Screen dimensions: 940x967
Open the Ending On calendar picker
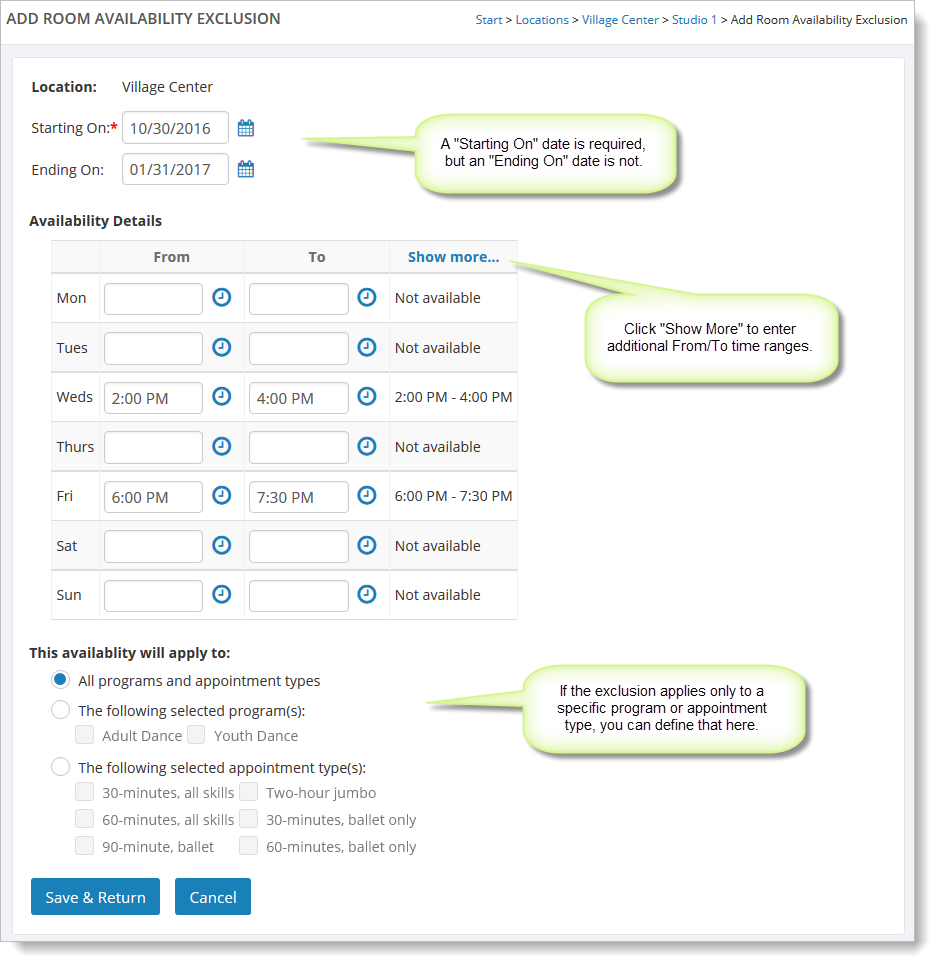pos(245,169)
